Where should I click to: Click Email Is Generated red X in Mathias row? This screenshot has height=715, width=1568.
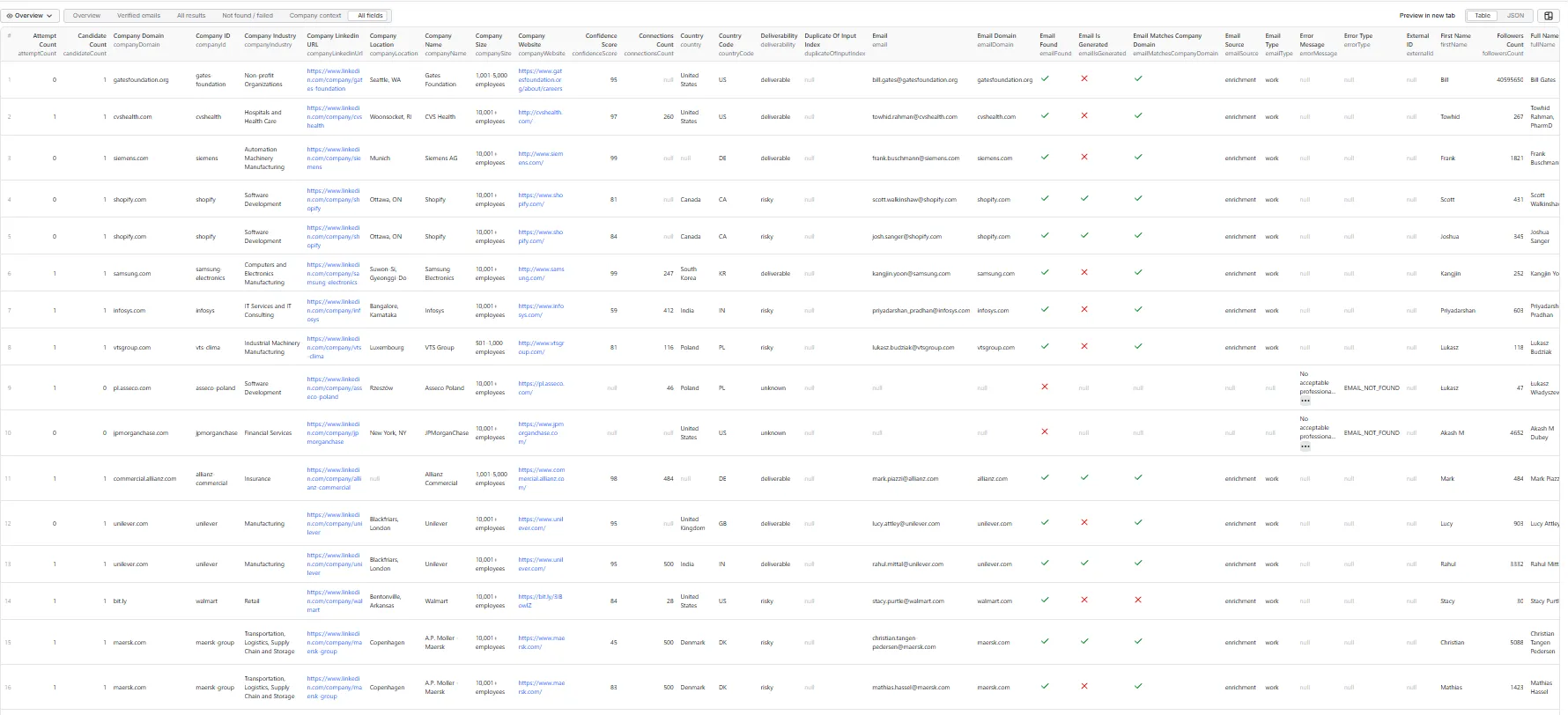1084,686
